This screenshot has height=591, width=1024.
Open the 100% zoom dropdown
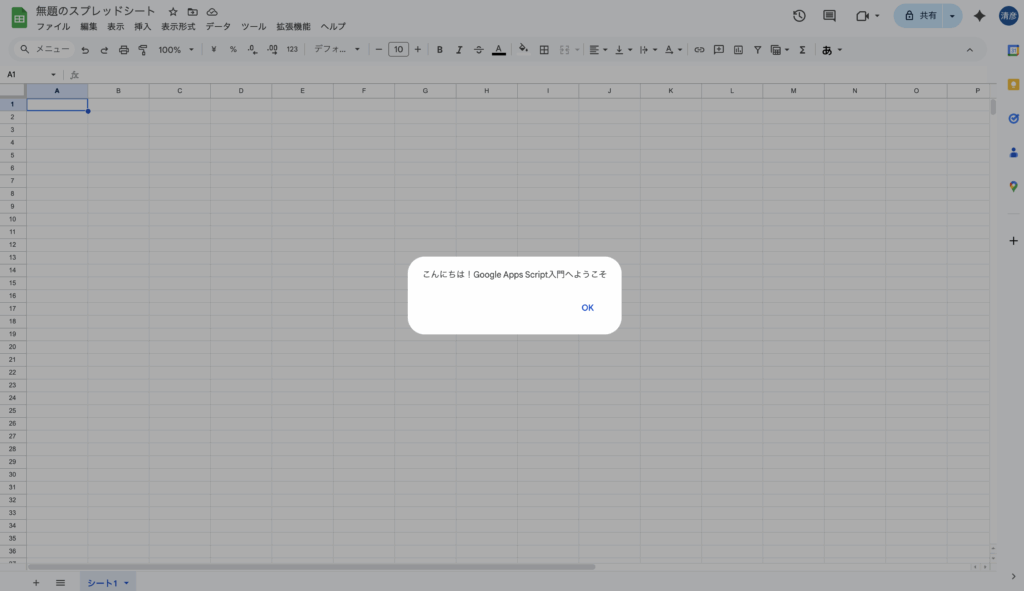pos(176,50)
